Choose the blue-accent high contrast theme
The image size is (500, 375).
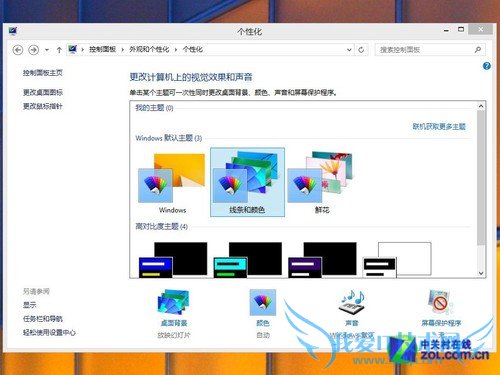(173, 260)
